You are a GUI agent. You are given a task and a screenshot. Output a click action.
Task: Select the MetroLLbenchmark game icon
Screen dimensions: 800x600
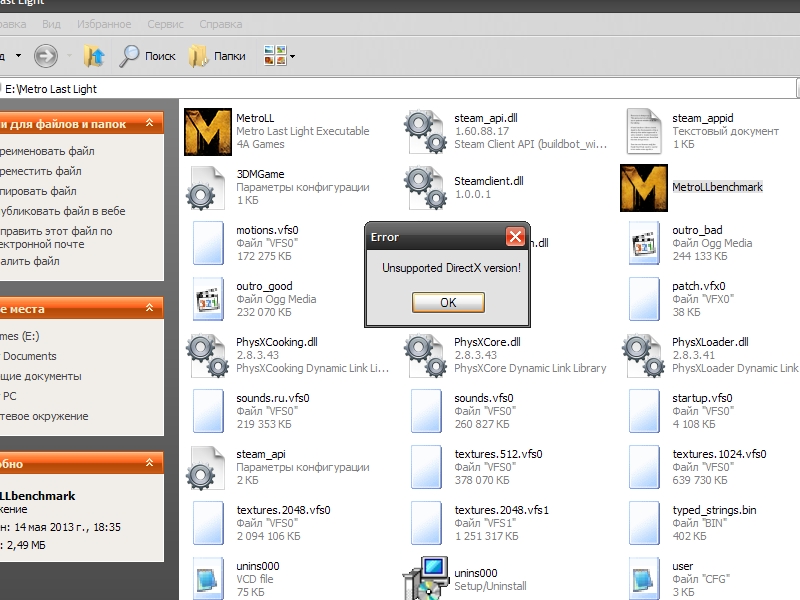pos(644,188)
